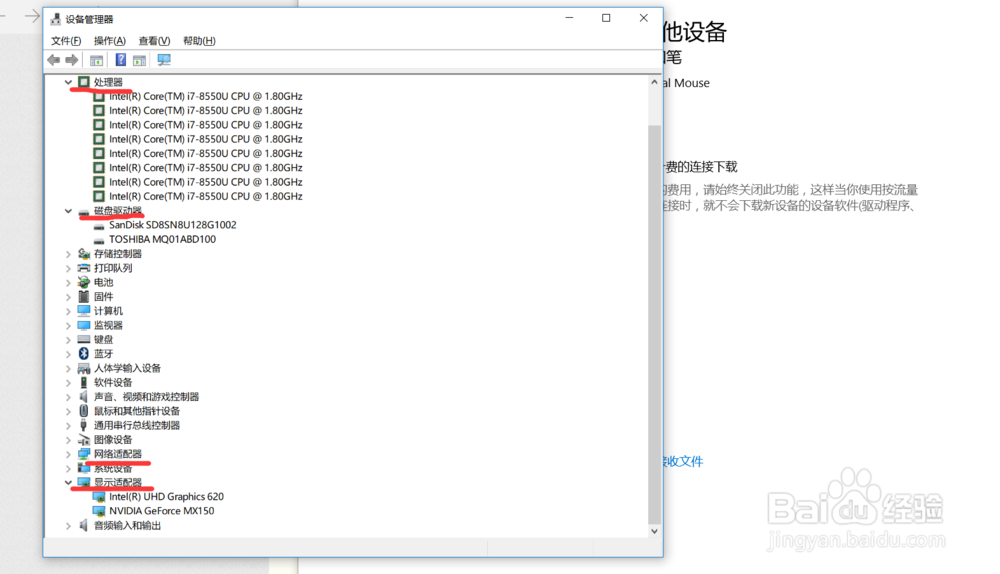This screenshot has width=1000, height=574.
Task: Expand the 系统设备 system devices node
Action: coord(68,468)
